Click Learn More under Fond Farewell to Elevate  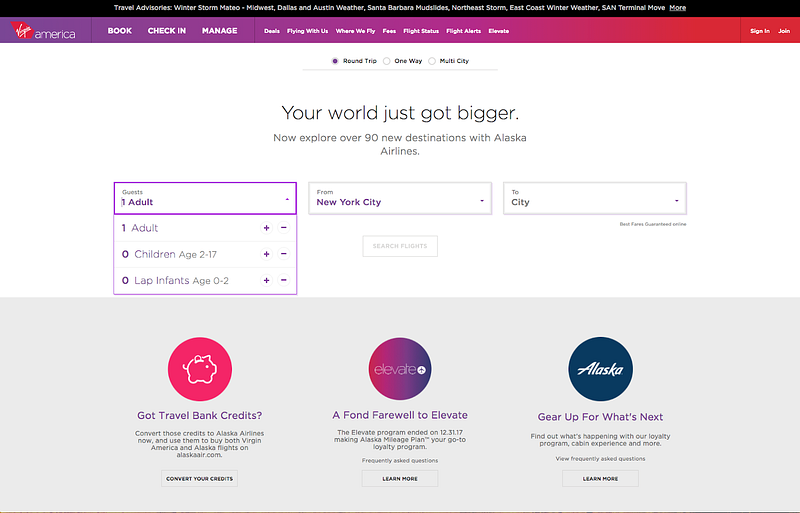pos(400,479)
